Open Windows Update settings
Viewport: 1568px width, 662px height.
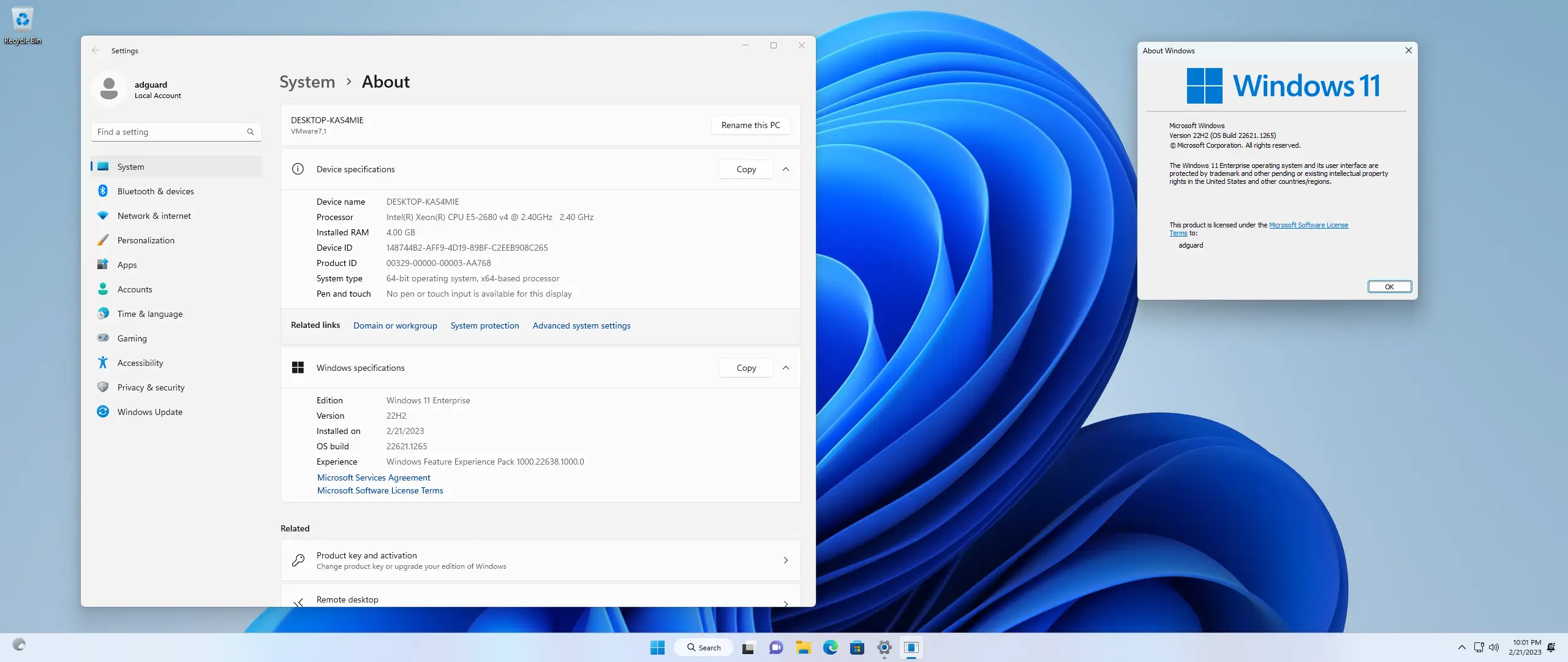pyautogui.click(x=149, y=411)
